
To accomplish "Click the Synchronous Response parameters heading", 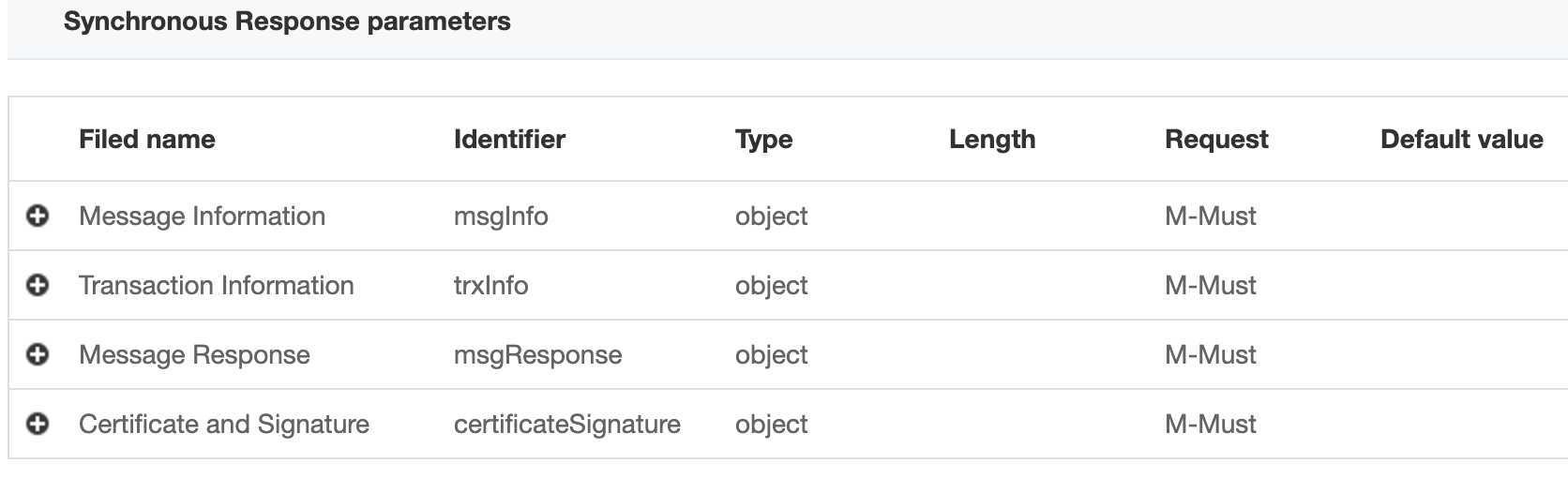I will point(287,22).
